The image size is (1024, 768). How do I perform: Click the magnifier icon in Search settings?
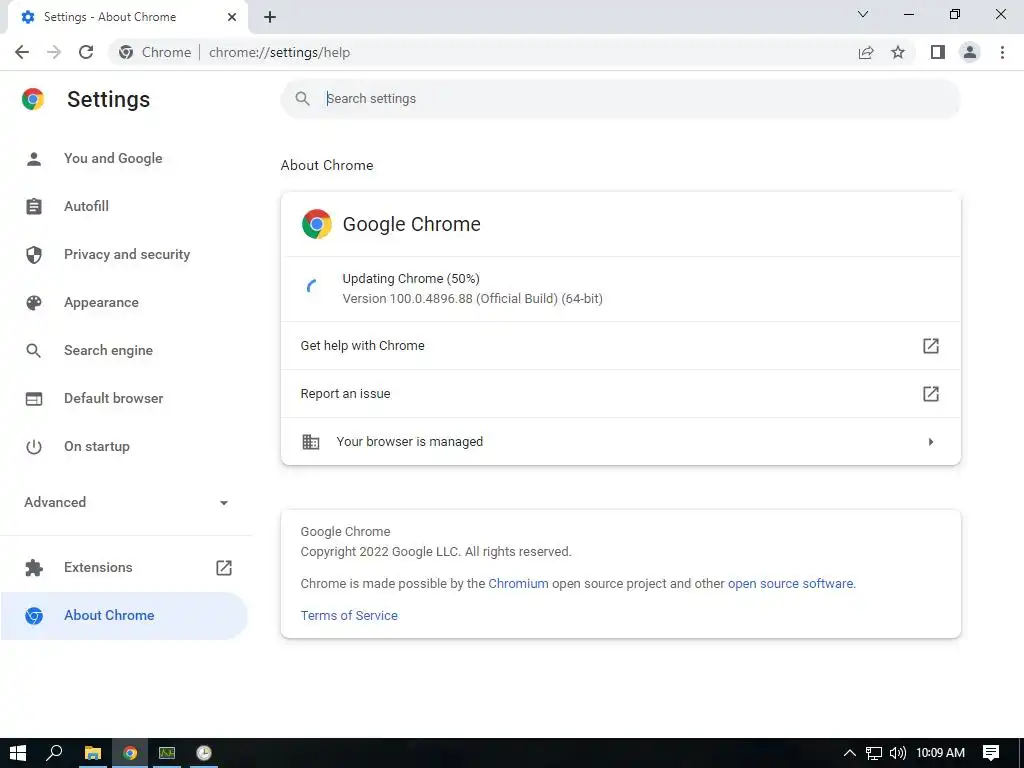click(302, 99)
